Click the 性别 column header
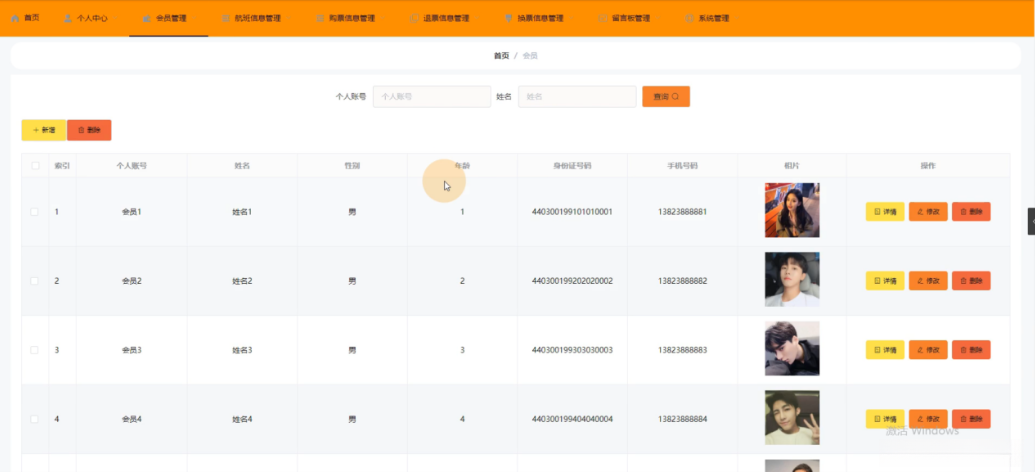This screenshot has width=1035, height=474. pyautogui.click(x=352, y=166)
